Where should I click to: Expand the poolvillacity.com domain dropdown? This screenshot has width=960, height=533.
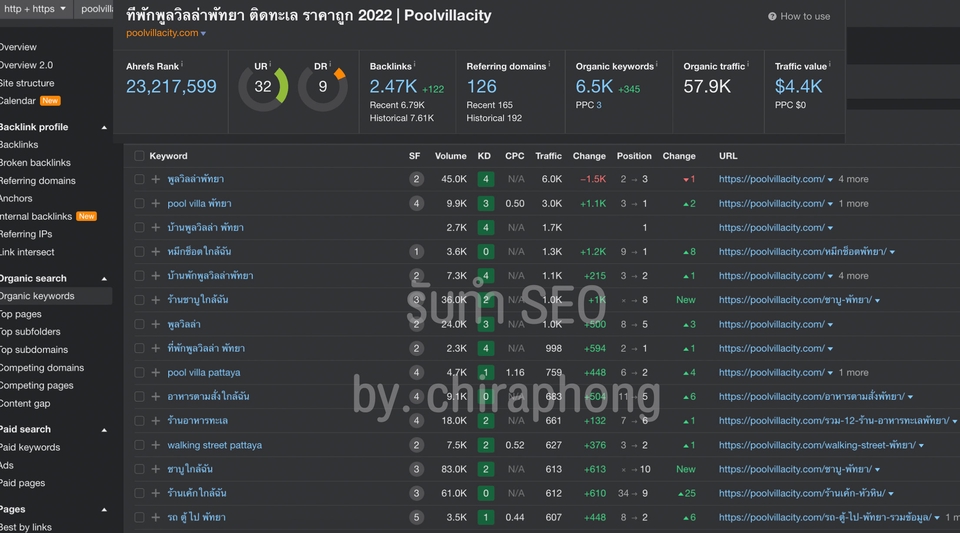[203, 34]
